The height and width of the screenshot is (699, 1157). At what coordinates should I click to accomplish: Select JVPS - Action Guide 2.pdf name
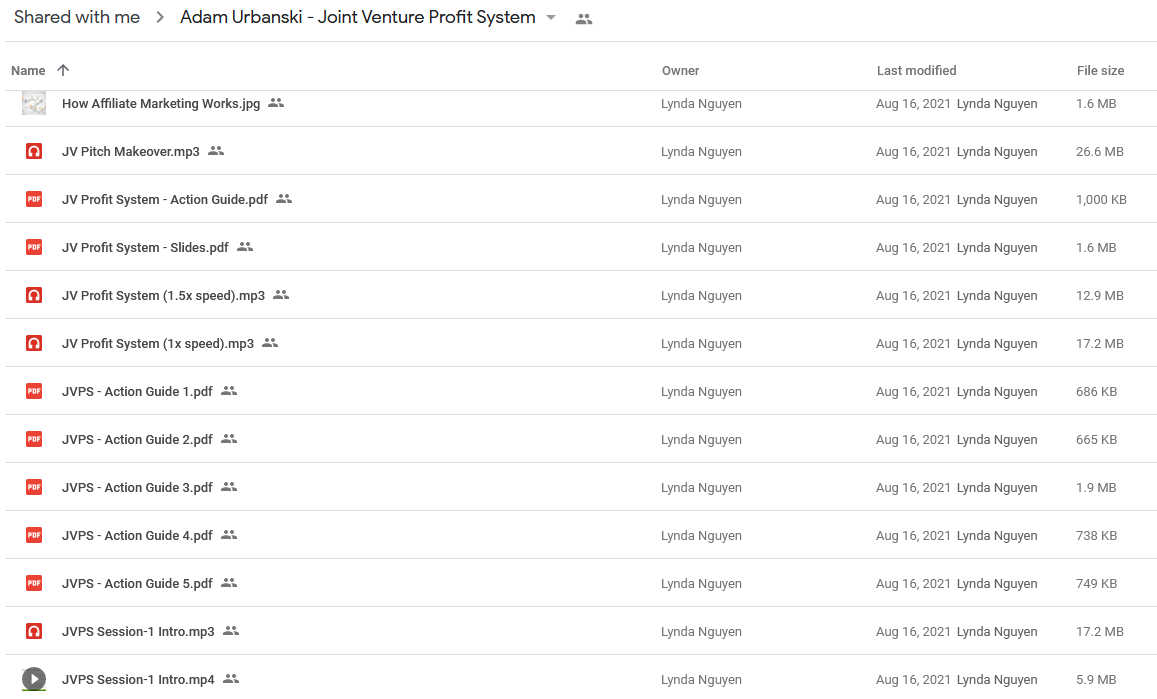137,439
